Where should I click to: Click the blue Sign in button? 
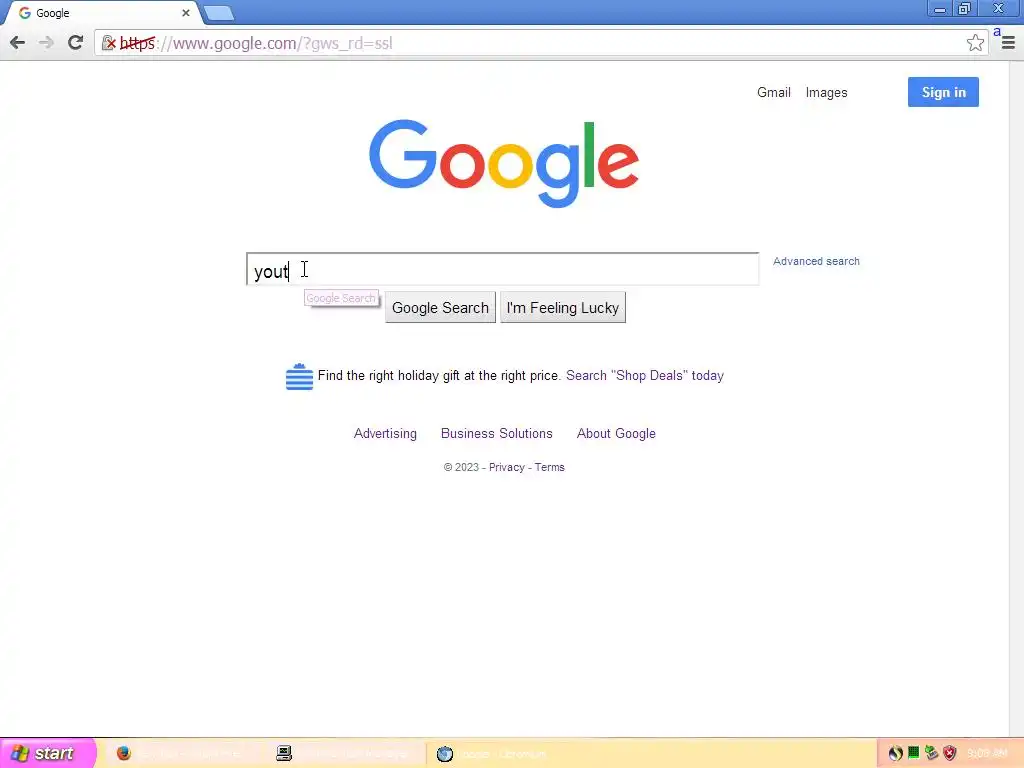pos(943,92)
